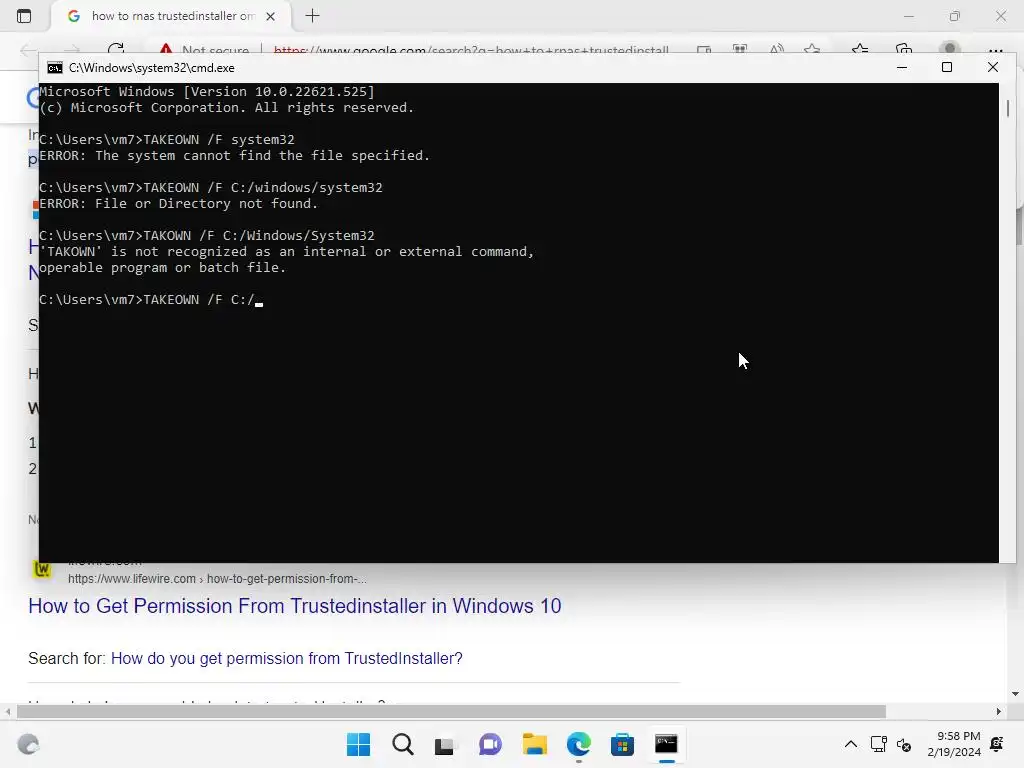This screenshot has height=768, width=1024.
Task: Open Widgets icon at taskbar left
Action: [x=28, y=744]
